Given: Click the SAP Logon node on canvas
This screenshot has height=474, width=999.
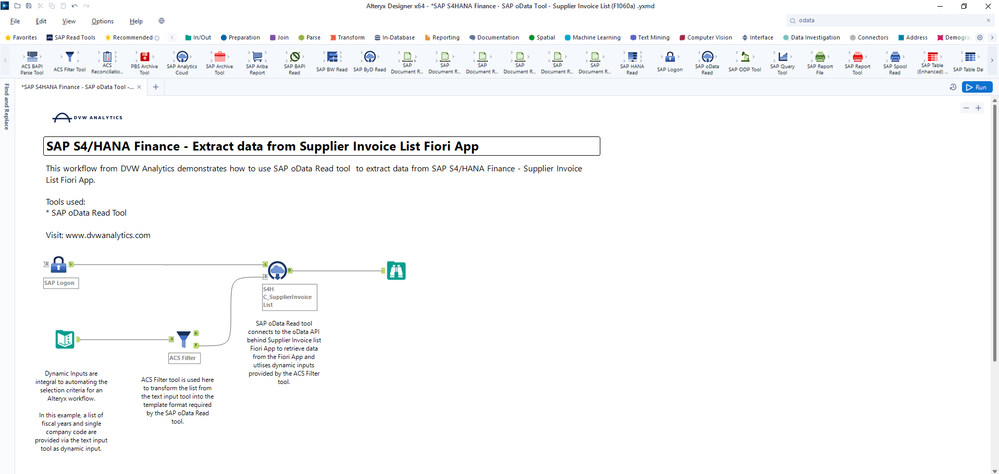Looking at the screenshot, I should coord(59,264).
